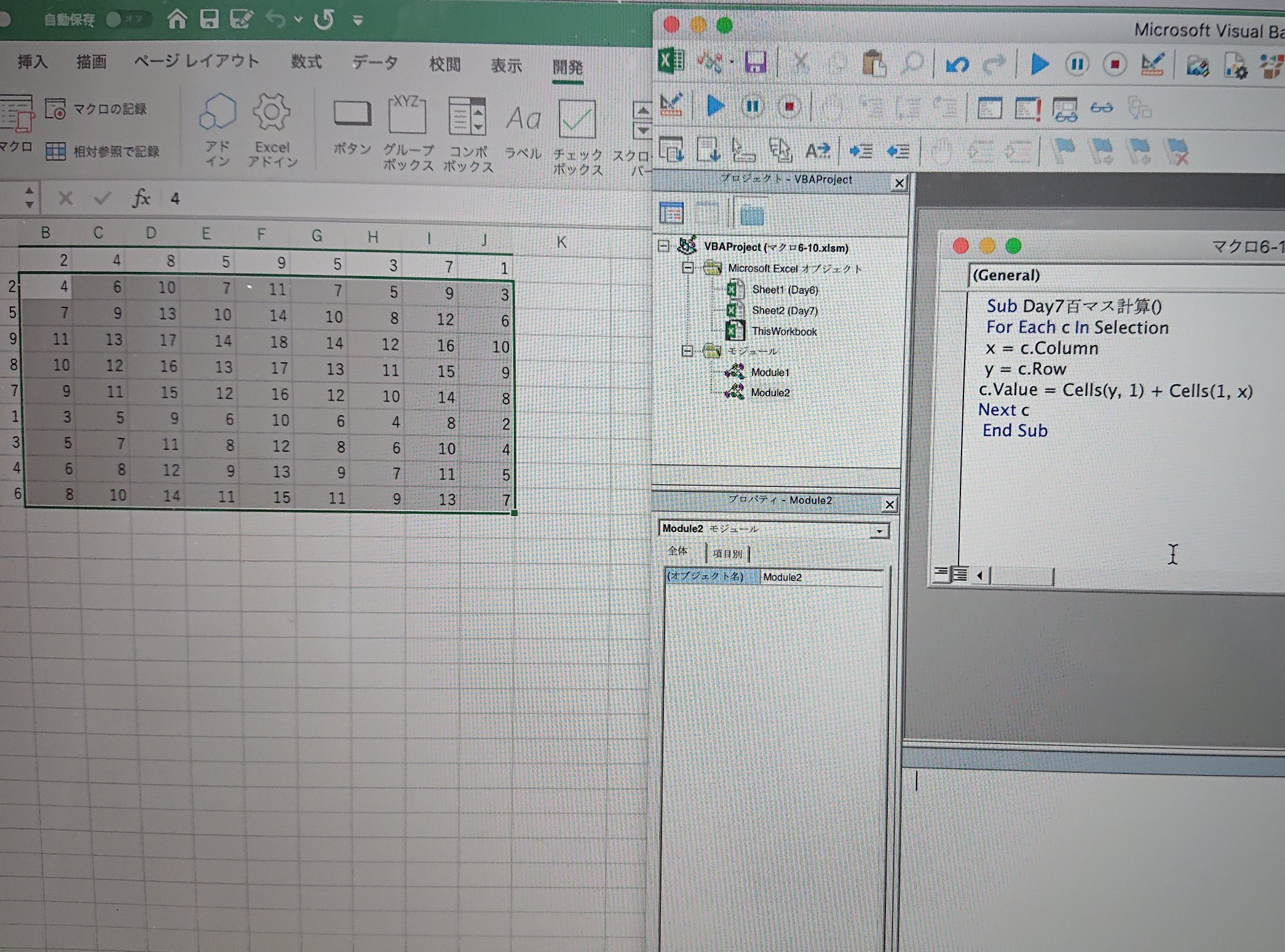Click the code window horizontal scrollbar

pyautogui.click(x=1021, y=576)
